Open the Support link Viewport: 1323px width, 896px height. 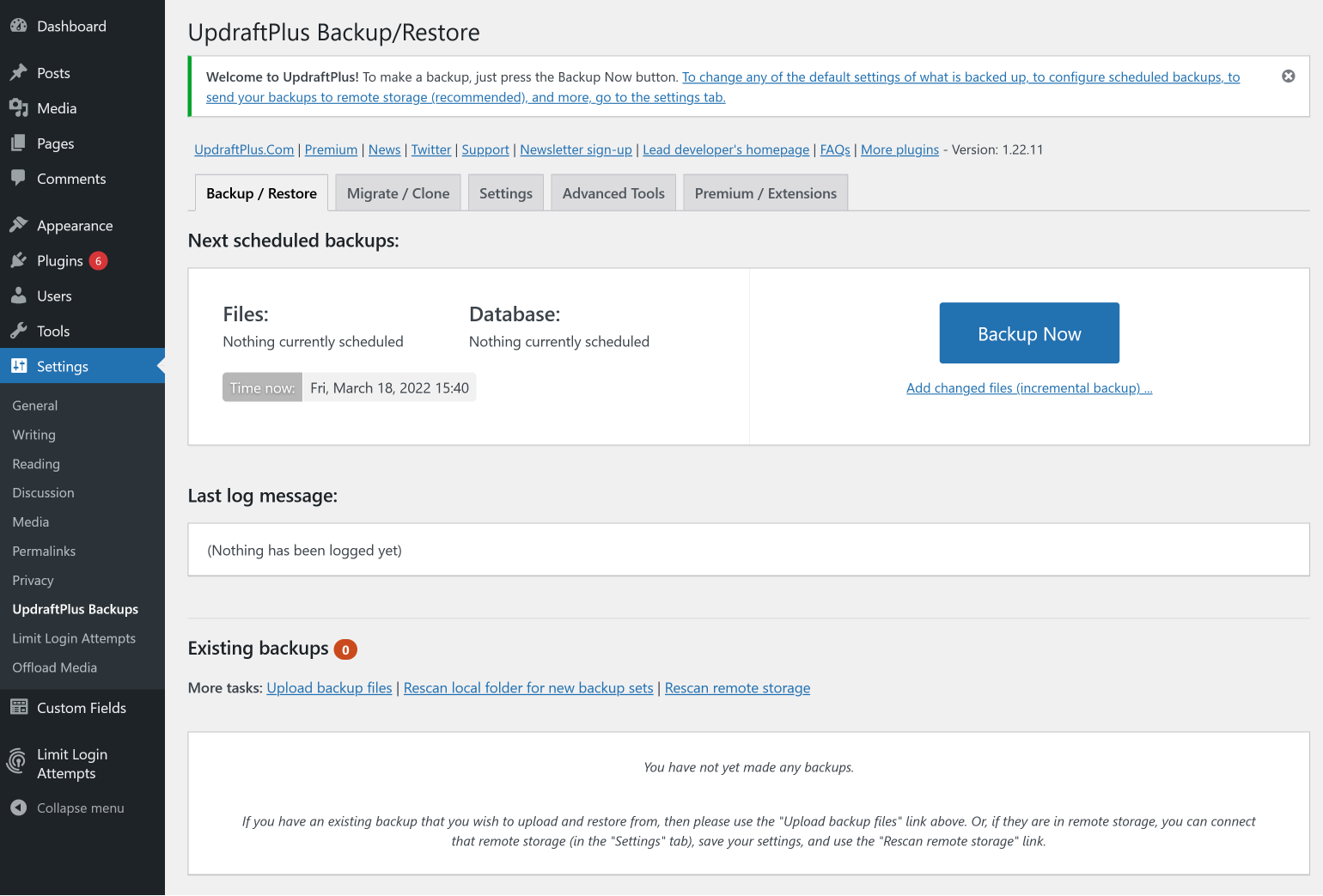pyautogui.click(x=485, y=149)
